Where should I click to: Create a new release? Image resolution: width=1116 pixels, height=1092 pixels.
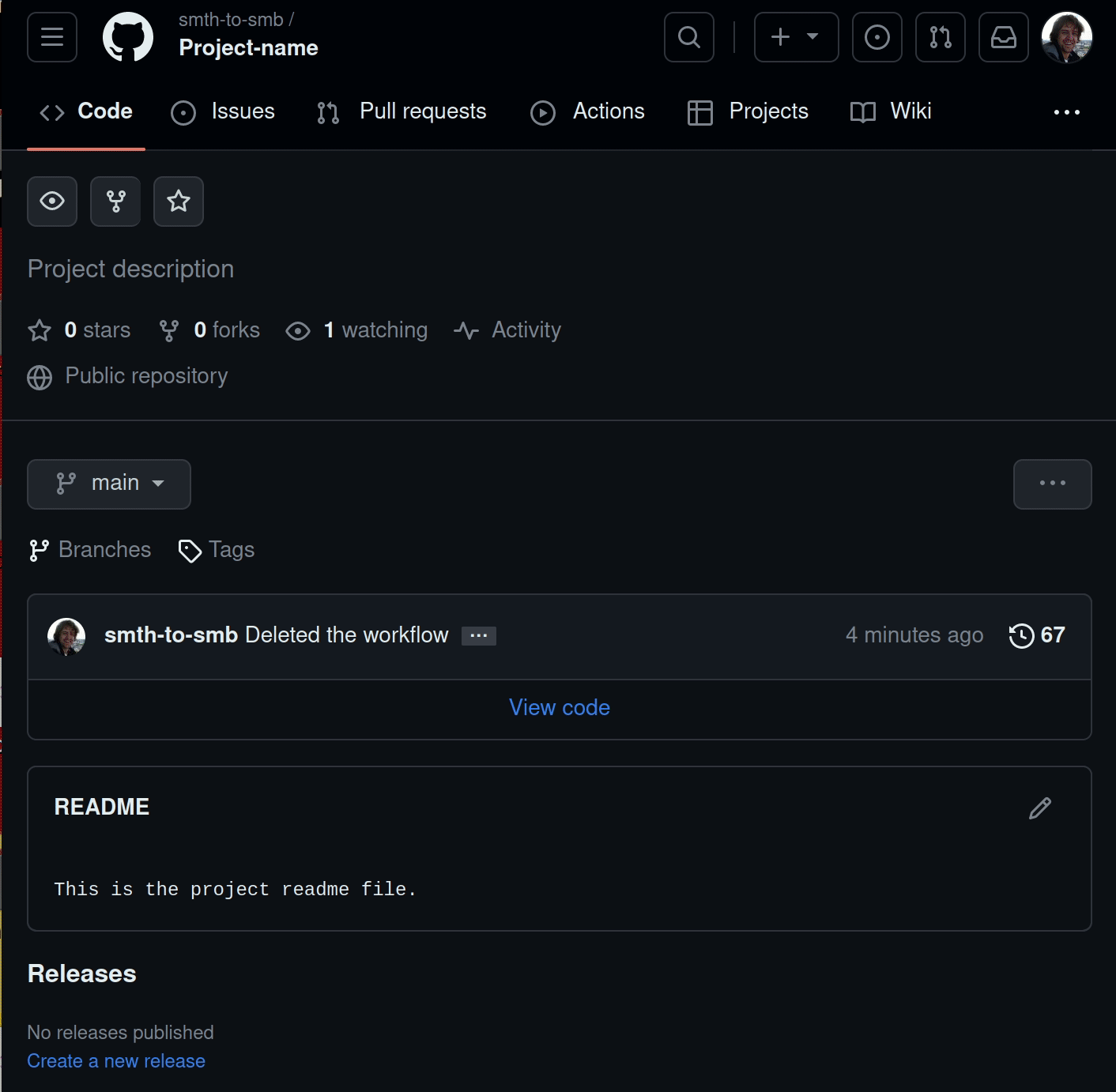115,1060
